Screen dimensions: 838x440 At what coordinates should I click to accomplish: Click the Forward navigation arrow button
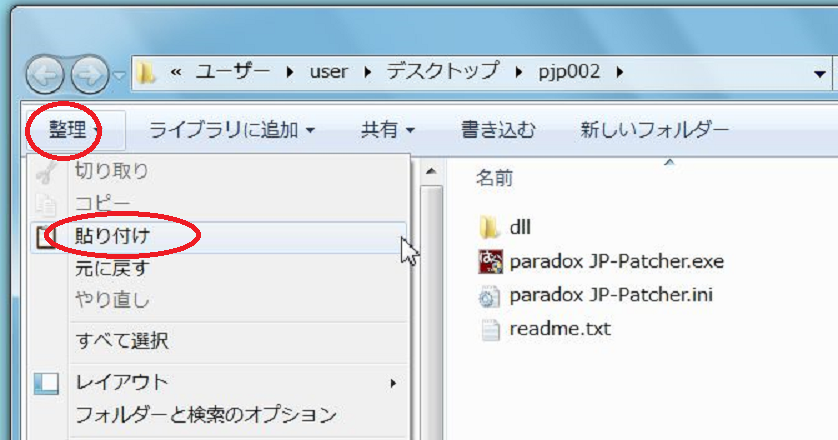(x=89, y=74)
